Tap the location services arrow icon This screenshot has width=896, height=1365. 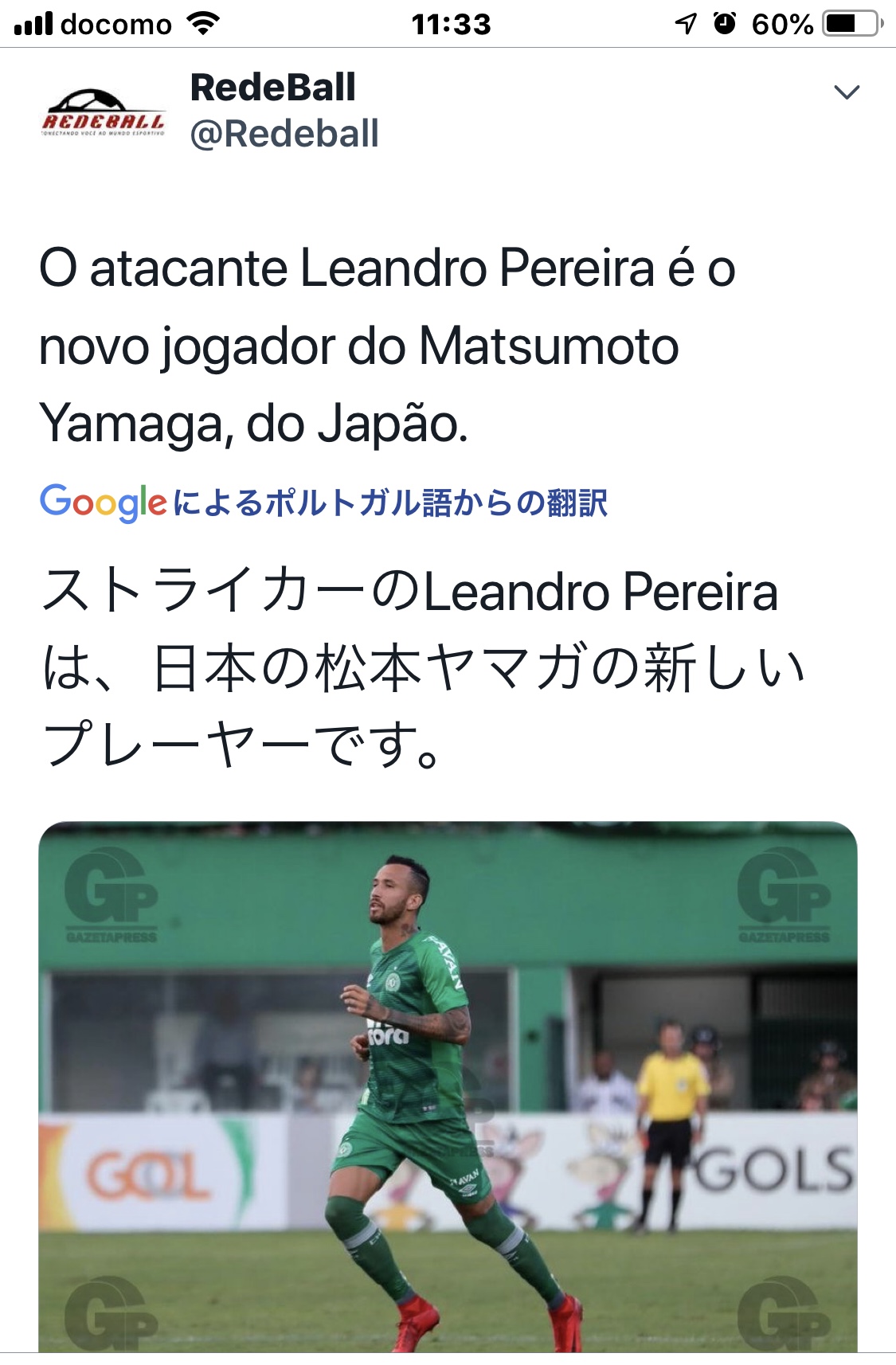click(685, 24)
